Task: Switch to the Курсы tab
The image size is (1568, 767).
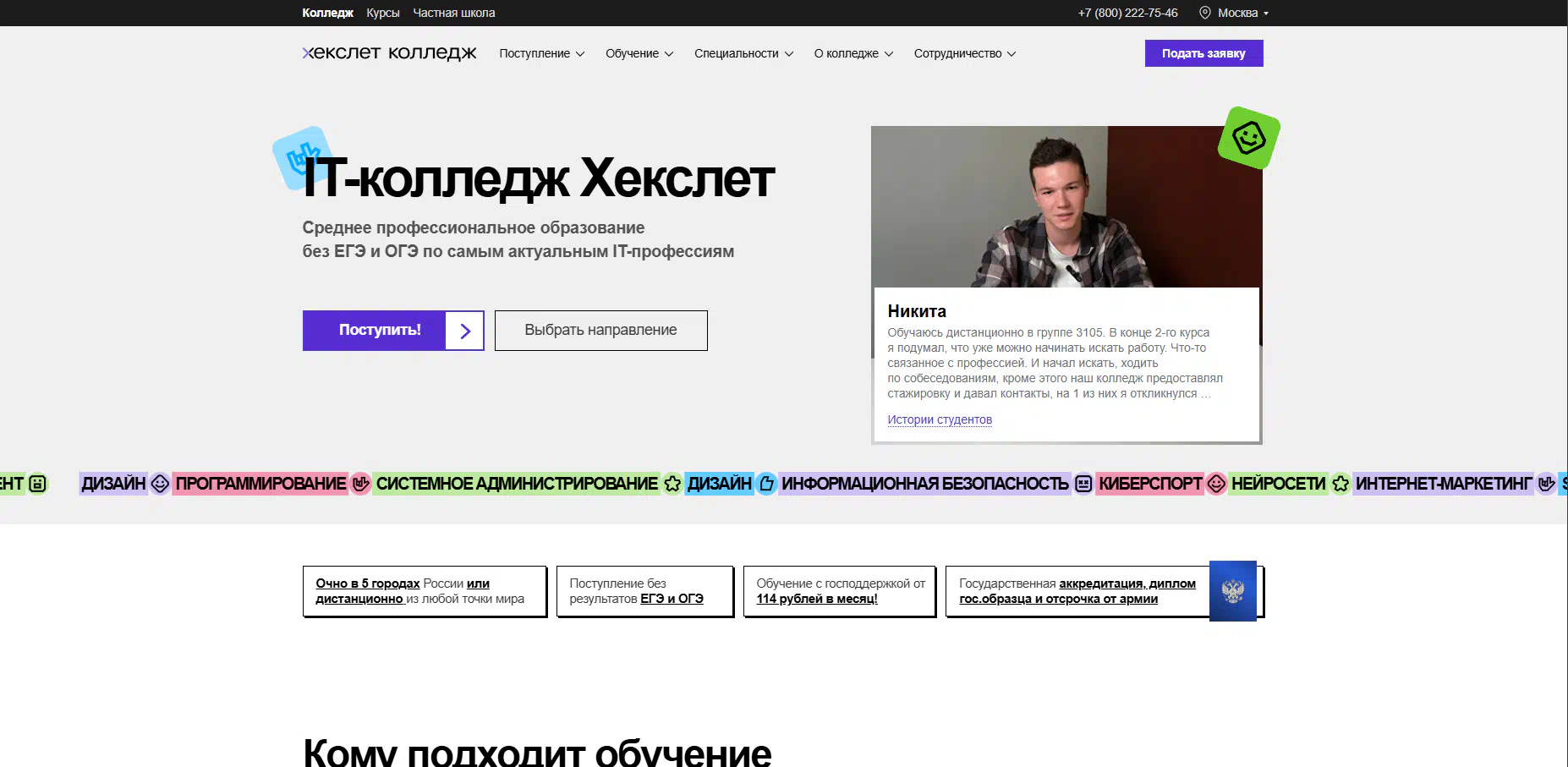Action: (383, 13)
